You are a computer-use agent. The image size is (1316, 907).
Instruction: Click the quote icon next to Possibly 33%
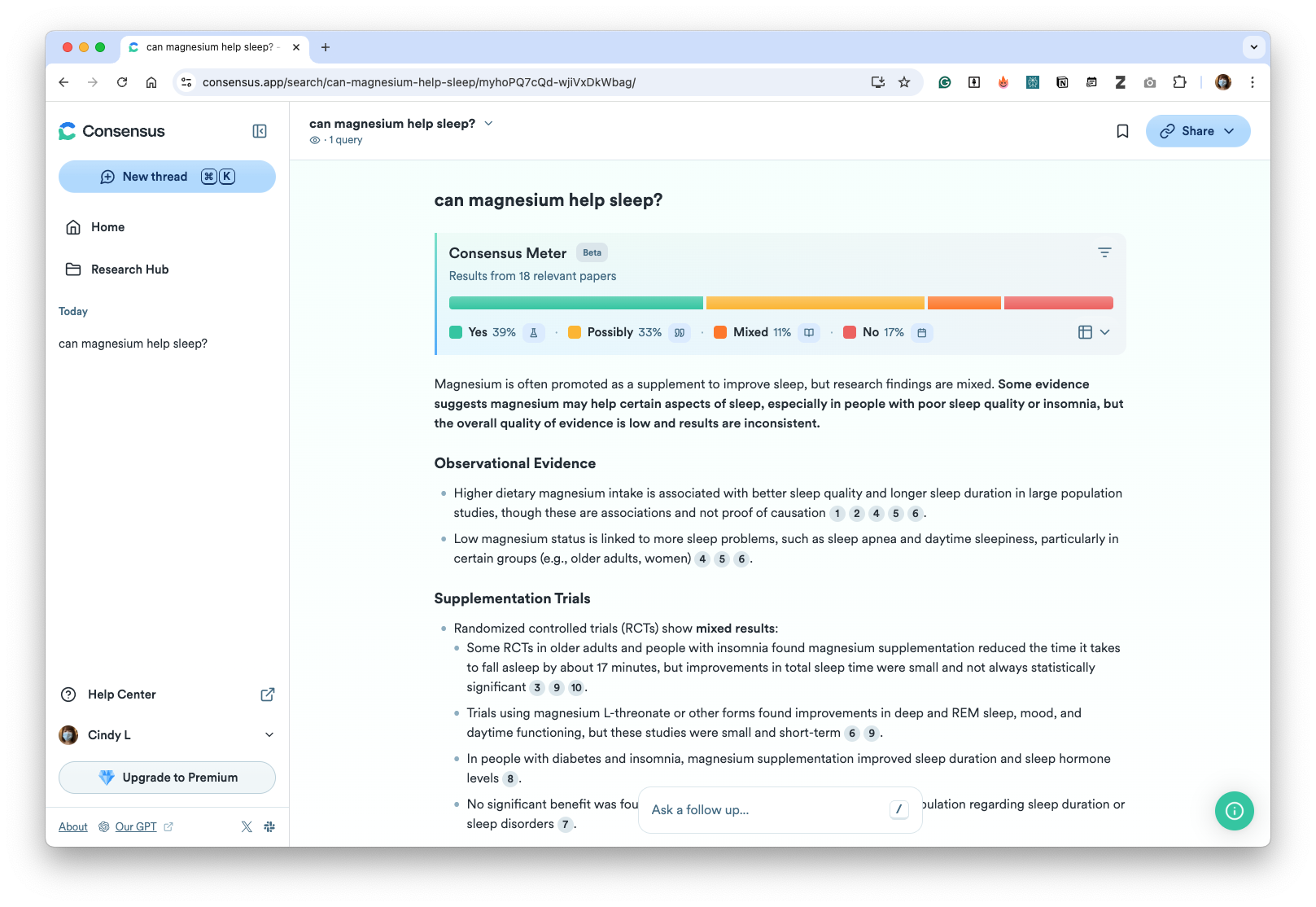pos(679,332)
